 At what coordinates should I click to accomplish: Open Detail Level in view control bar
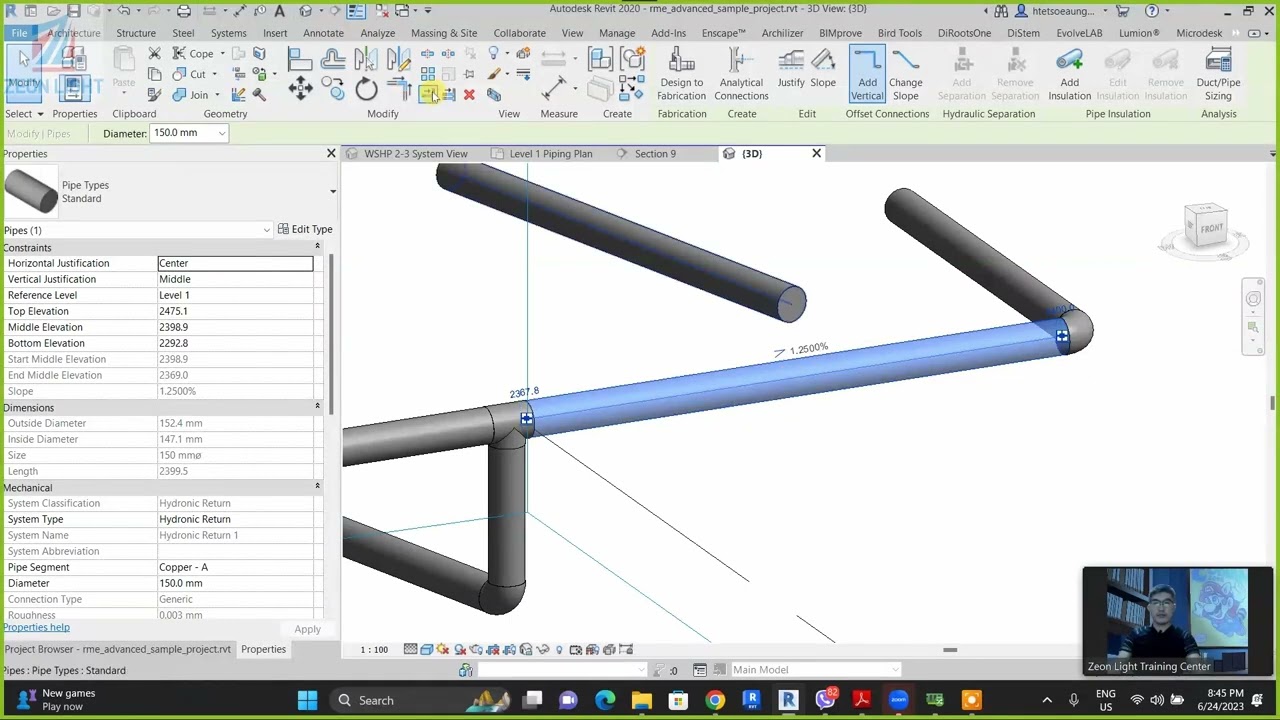(411, 650)
